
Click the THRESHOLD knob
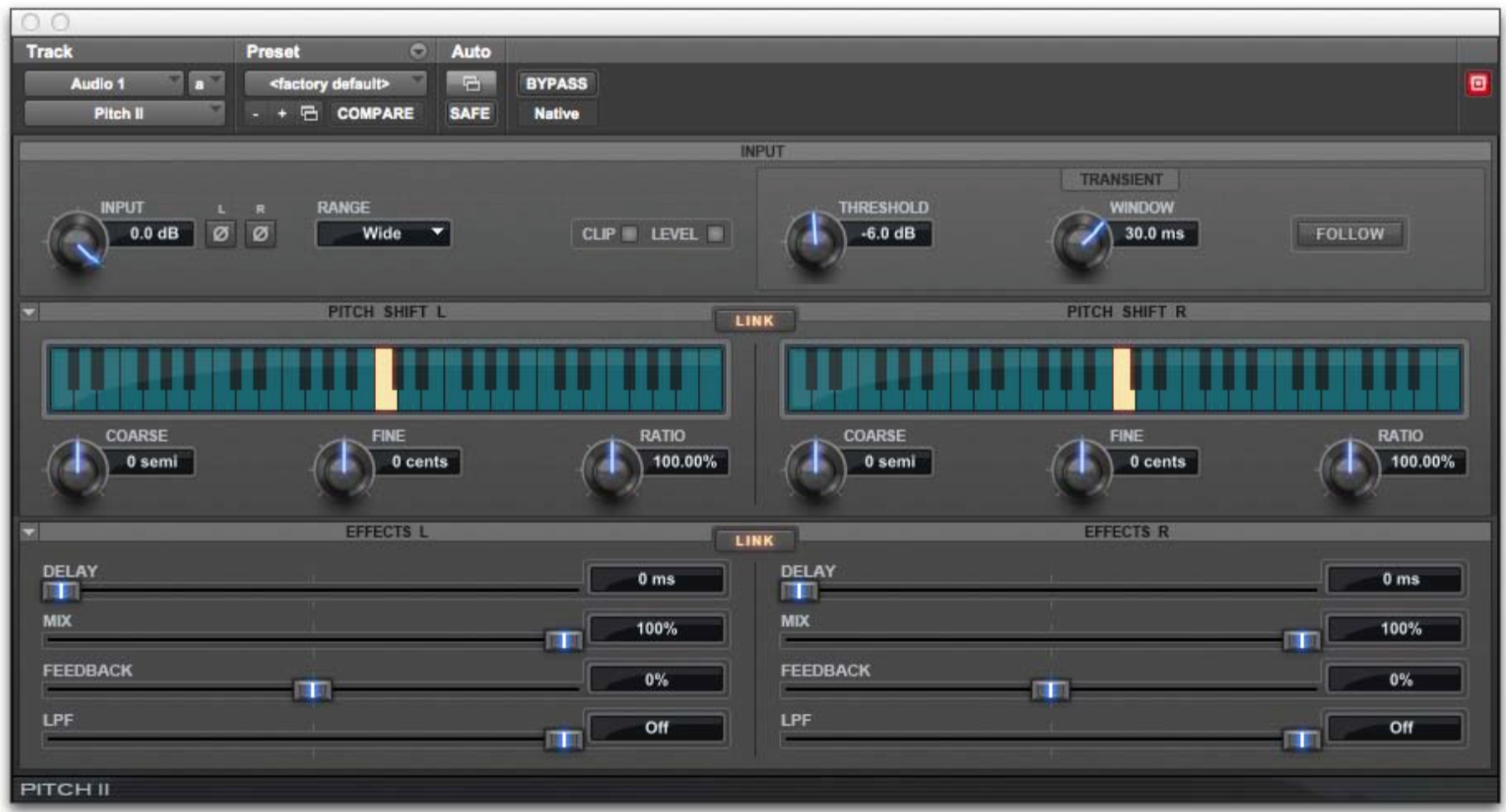(x=814, y=241)
